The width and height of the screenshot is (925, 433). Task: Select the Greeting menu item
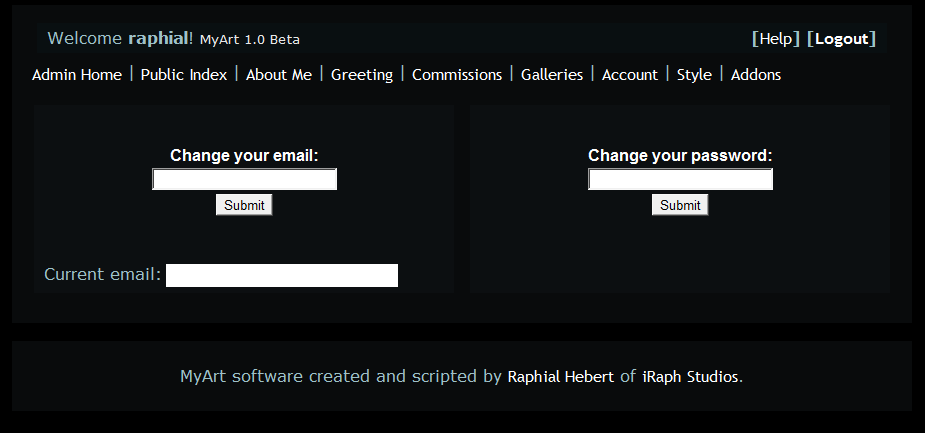pyautogui.click(x=362, y=75)
